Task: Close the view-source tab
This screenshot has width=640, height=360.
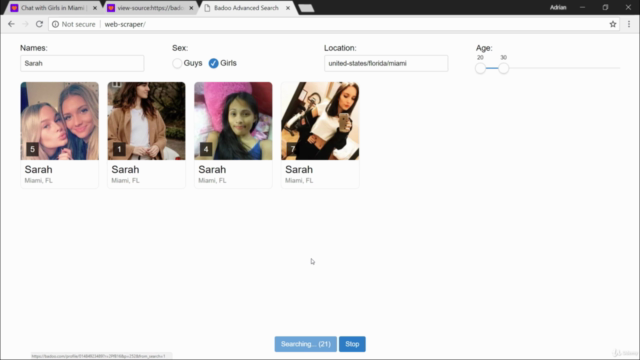Action: (x=191, y=8)
